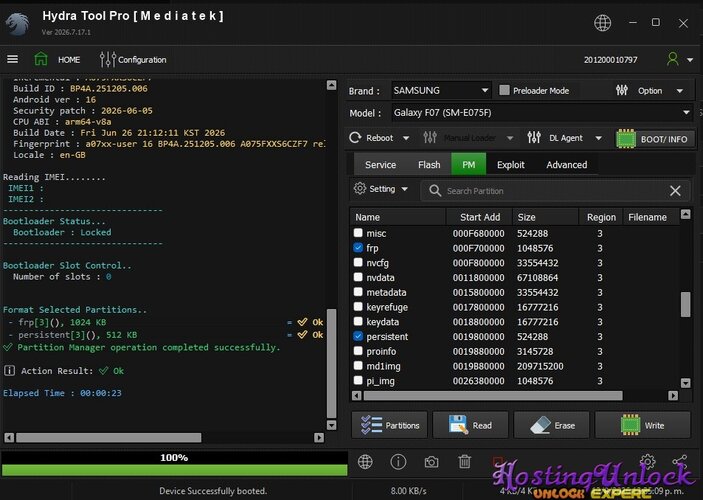The width and height of the screenshot is (703, 500).
Task: Click the trash bin icon
Action: tap(464, 461)
